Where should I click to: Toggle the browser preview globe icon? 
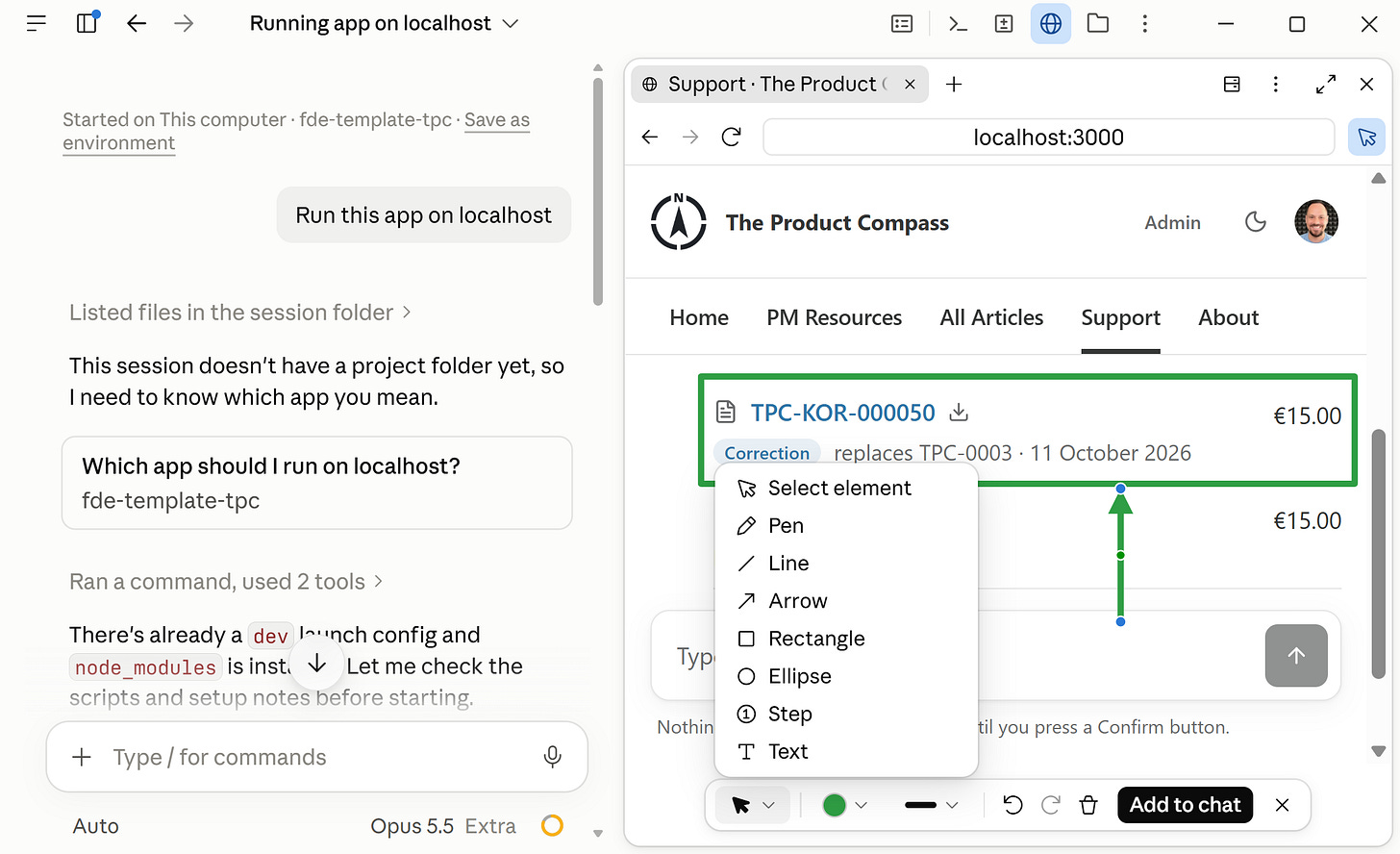pos(1051,24)
